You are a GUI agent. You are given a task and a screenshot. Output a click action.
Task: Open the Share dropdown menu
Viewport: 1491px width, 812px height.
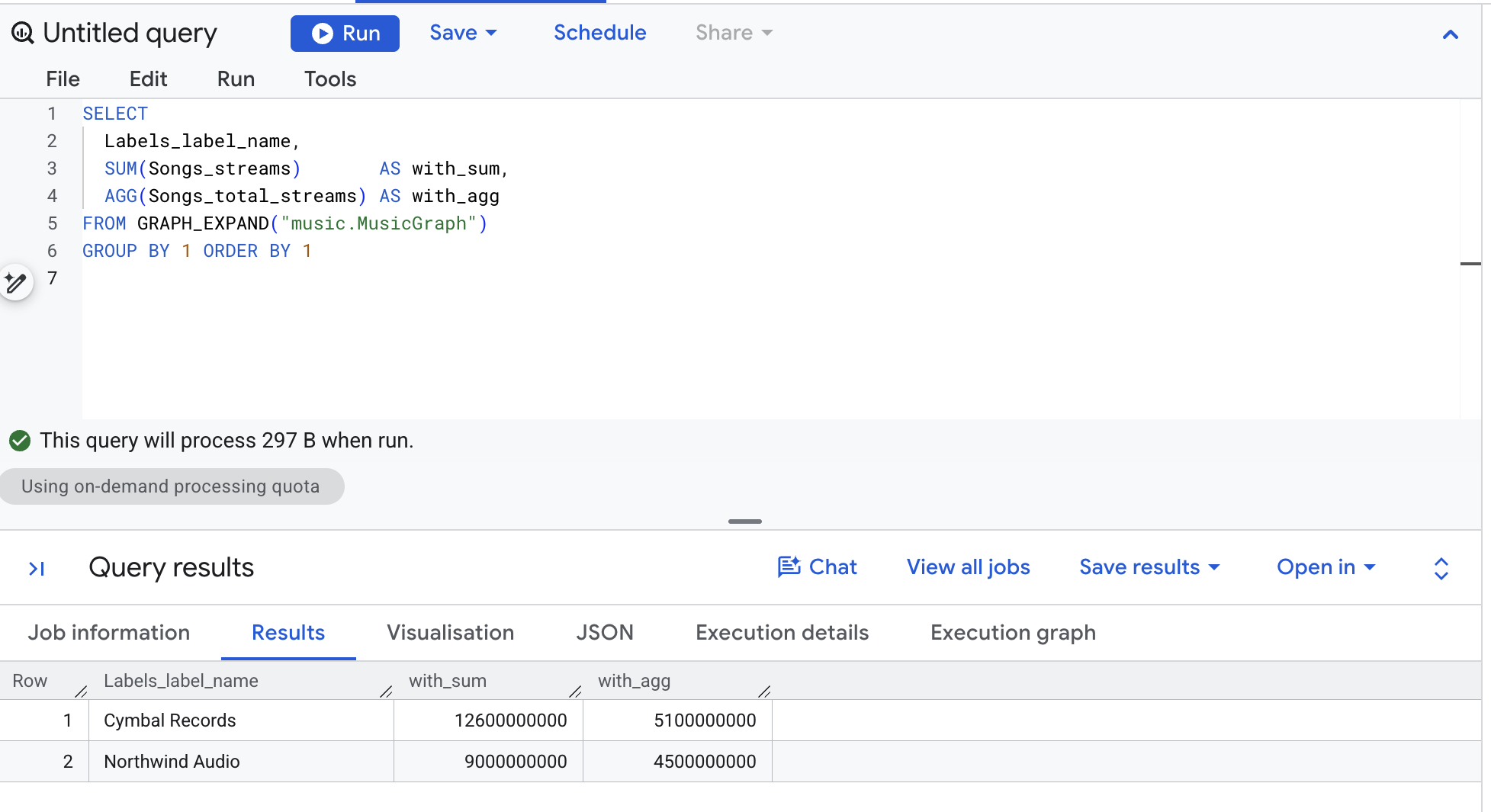click(734, 33)
